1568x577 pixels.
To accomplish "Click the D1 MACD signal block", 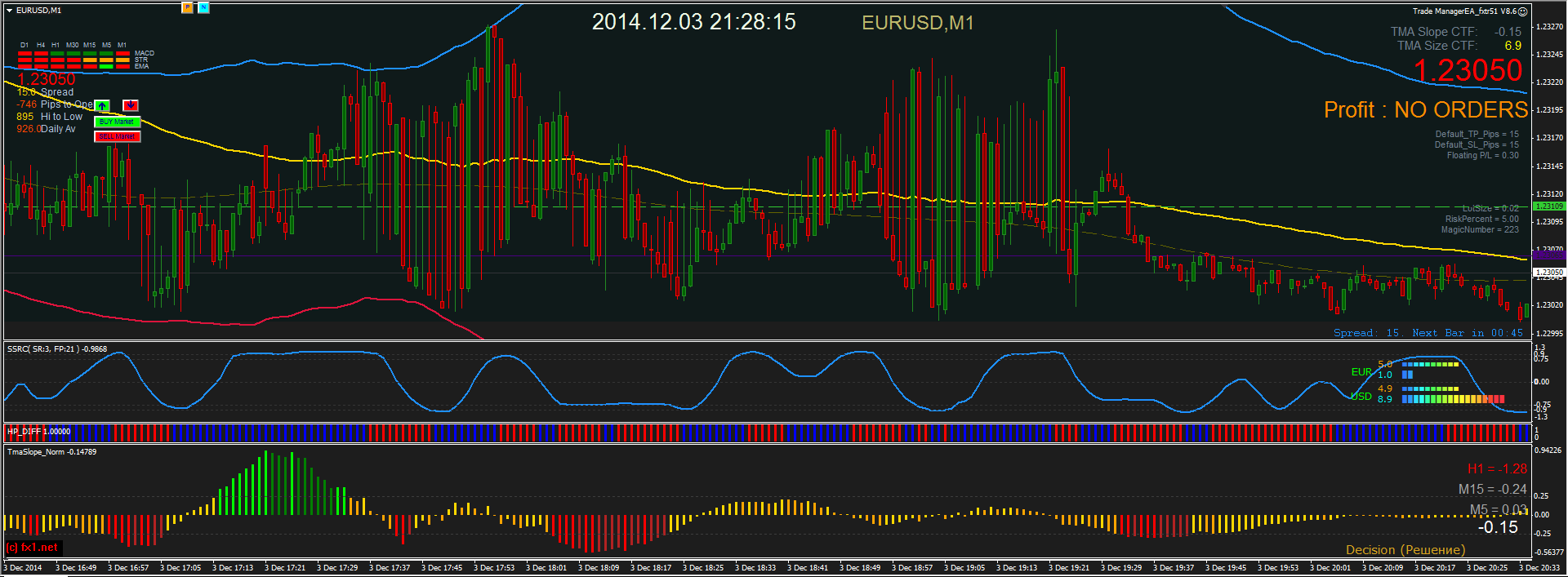I will [24, 53].
